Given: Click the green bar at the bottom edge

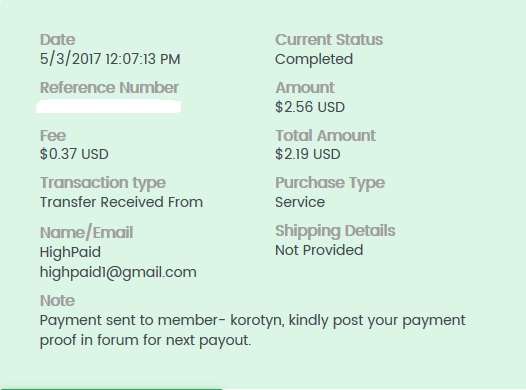Looking at the screenshot, I should 112,389.
